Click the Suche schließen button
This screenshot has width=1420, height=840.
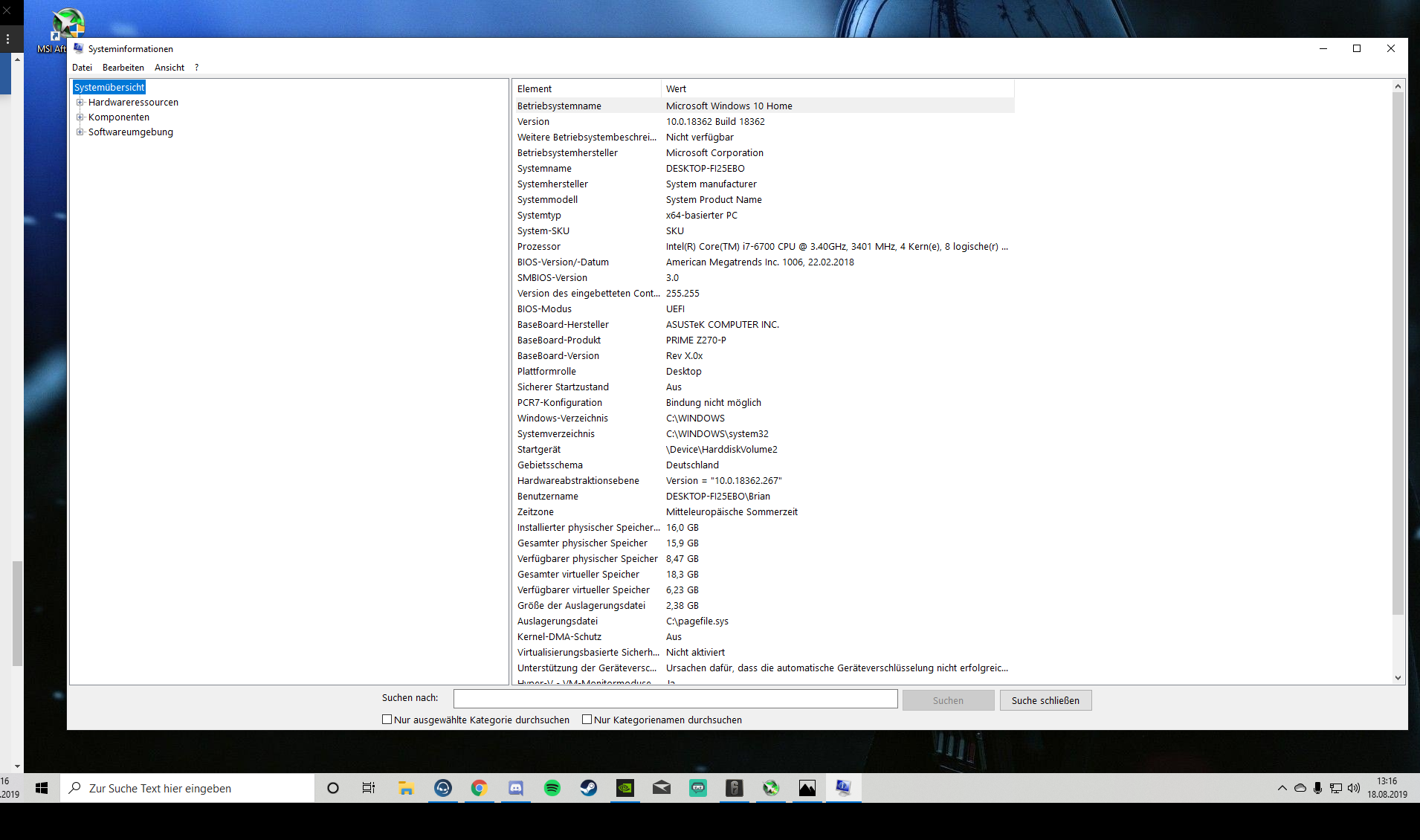pos(1045,700)
